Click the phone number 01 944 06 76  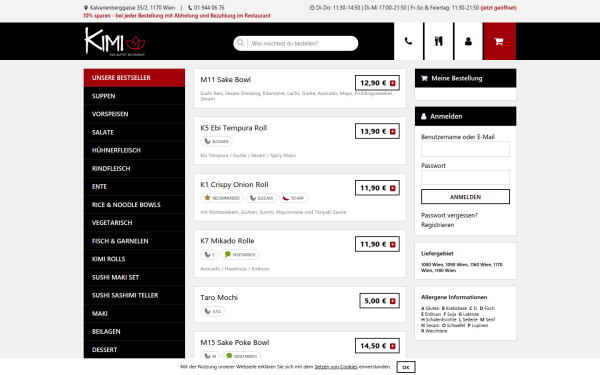[x=209, y=8]
